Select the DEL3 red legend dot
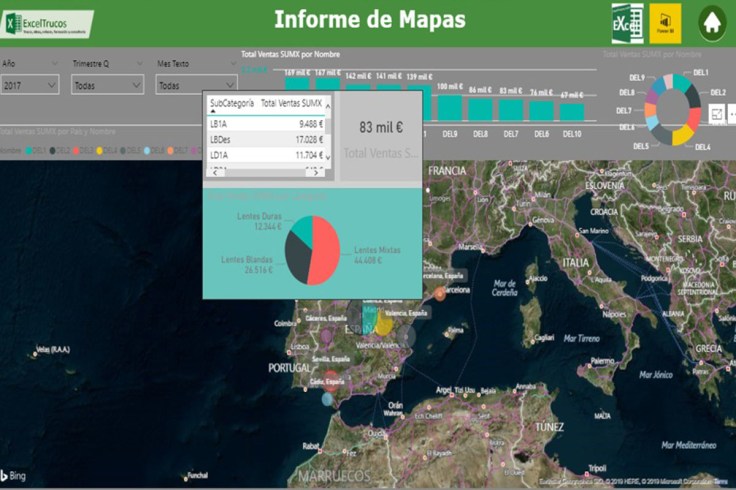 [76, 151]
